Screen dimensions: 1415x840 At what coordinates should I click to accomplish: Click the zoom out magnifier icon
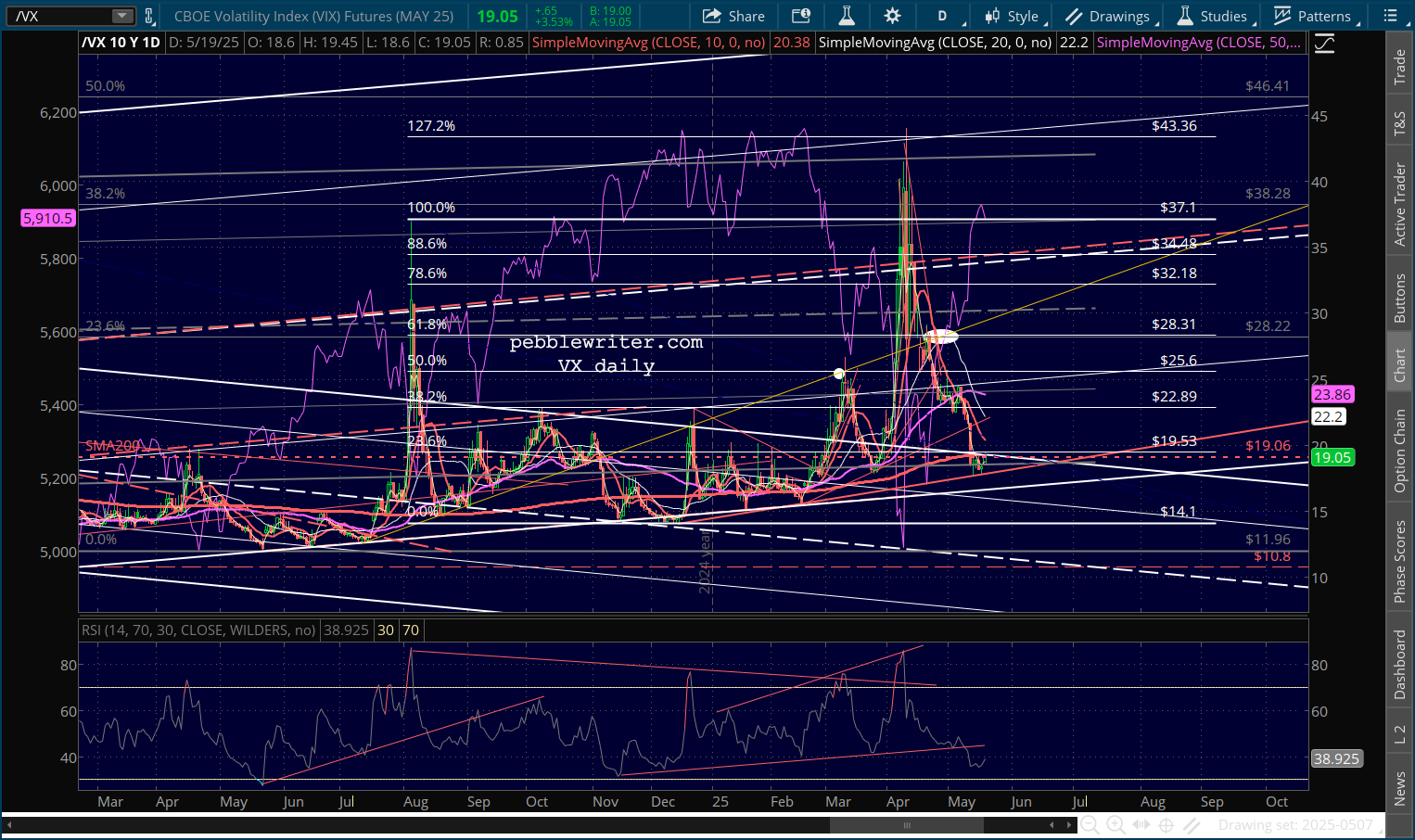[1090, 824]
